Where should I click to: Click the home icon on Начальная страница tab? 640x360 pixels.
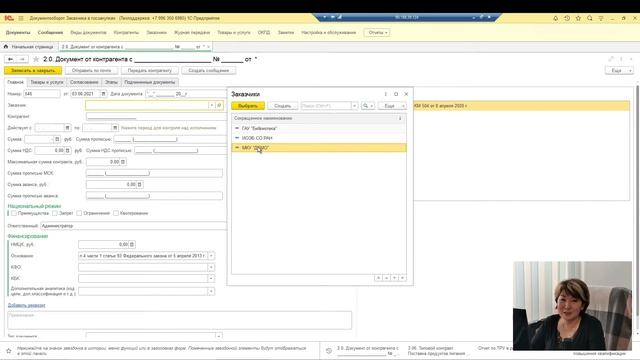click(x=6, y=47)
